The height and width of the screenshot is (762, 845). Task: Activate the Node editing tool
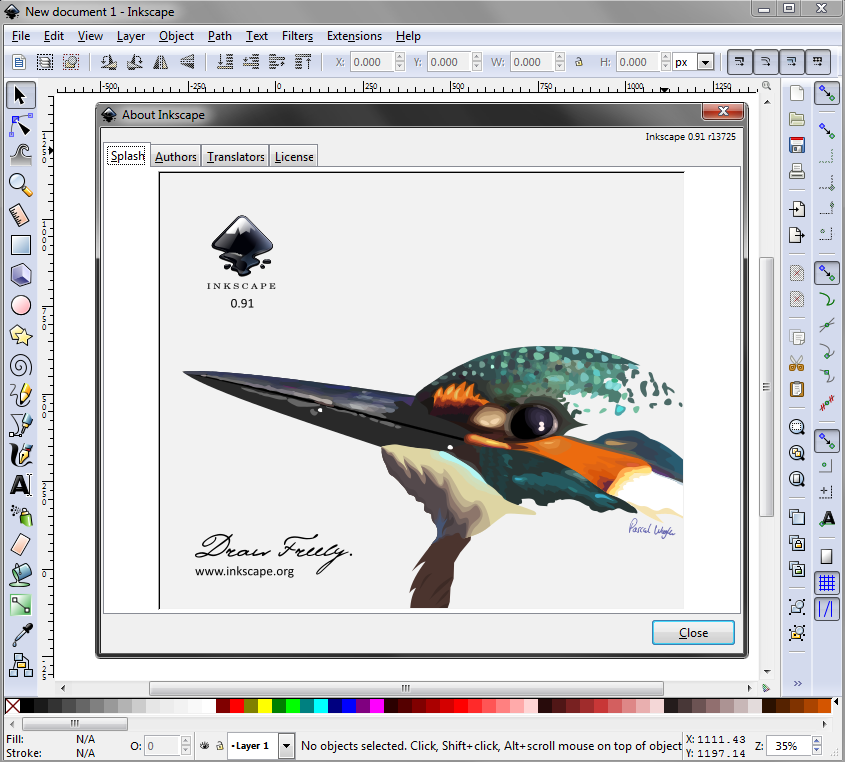click(x=21, y=125)
